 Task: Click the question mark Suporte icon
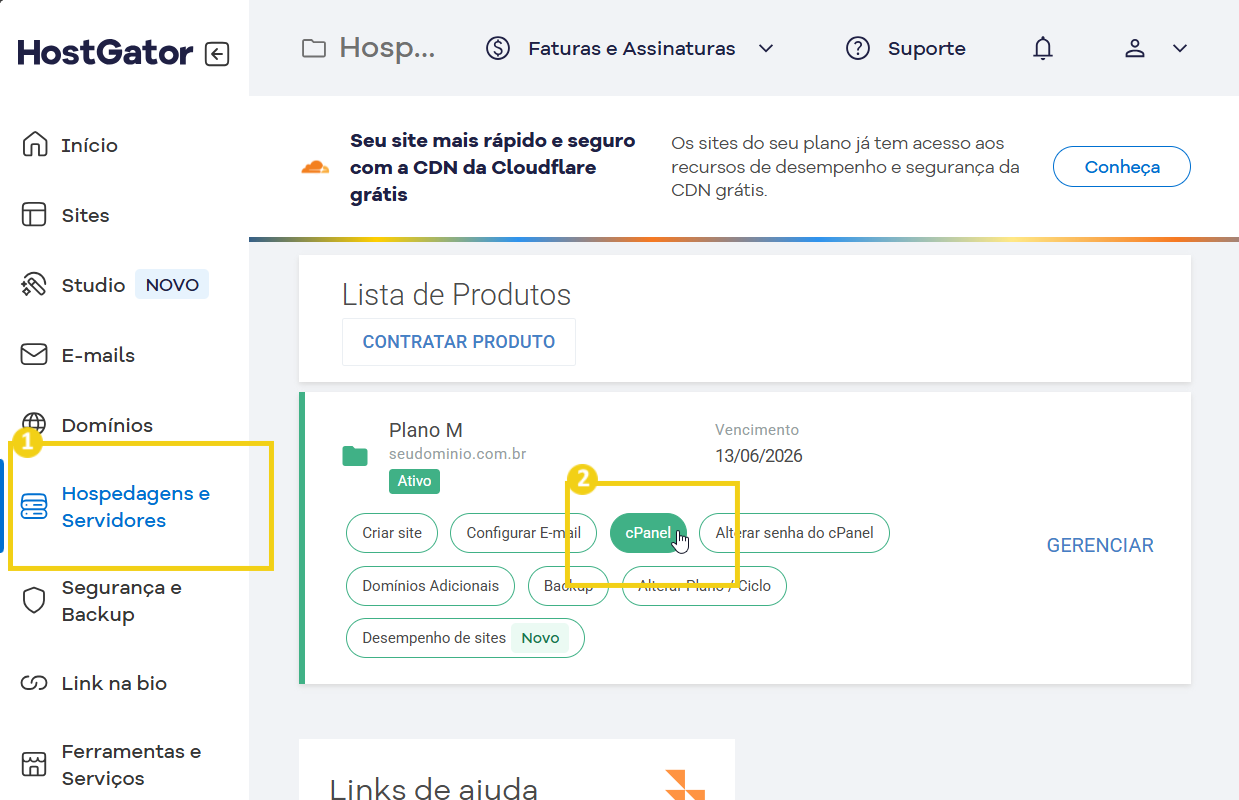point(858,48)
